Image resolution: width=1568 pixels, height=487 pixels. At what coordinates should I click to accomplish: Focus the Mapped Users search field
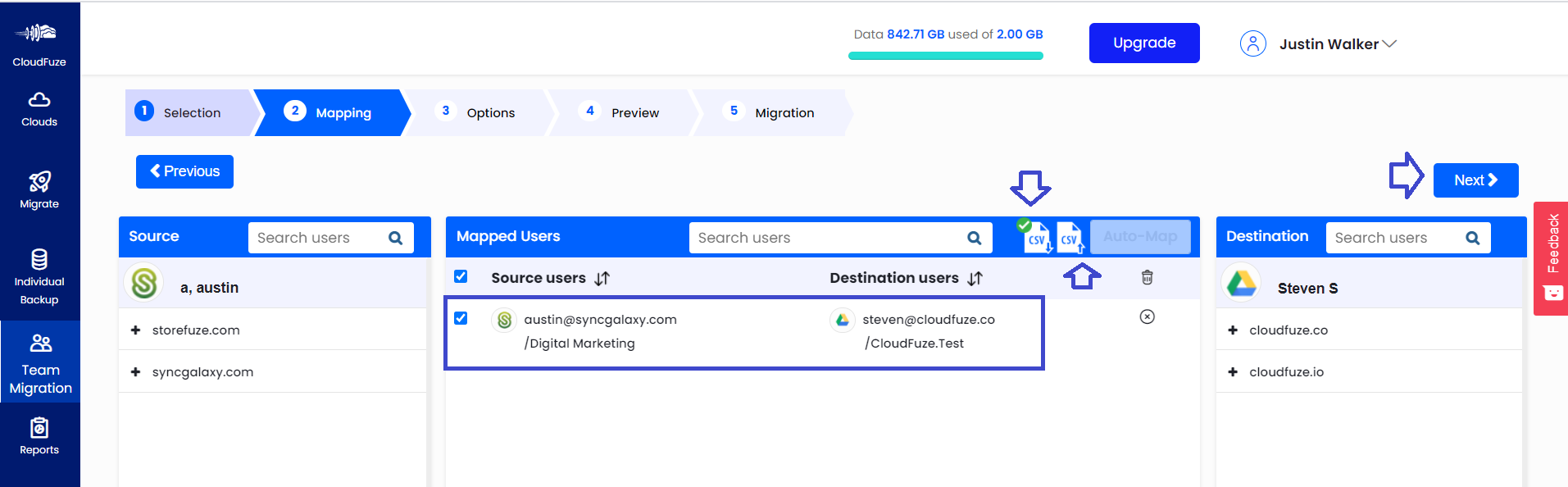(x=840, y=238)
